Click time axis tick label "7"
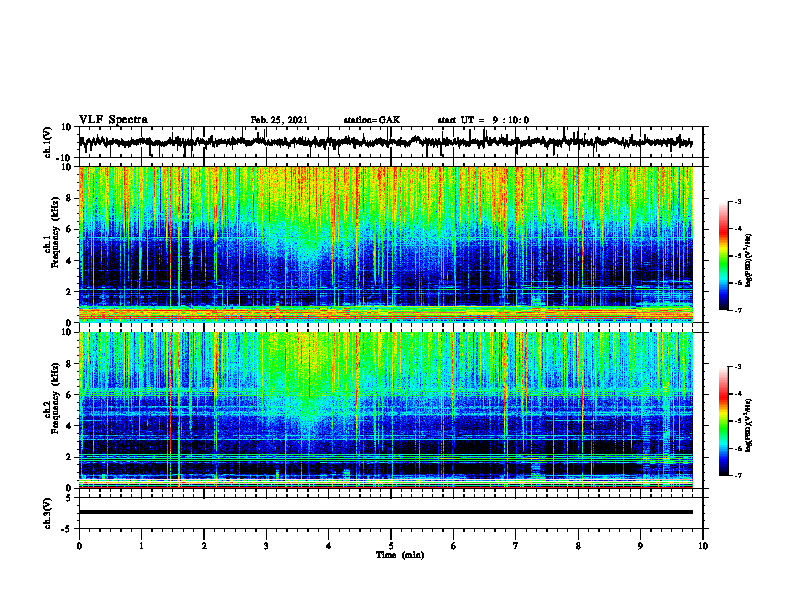 pos(516,546)
